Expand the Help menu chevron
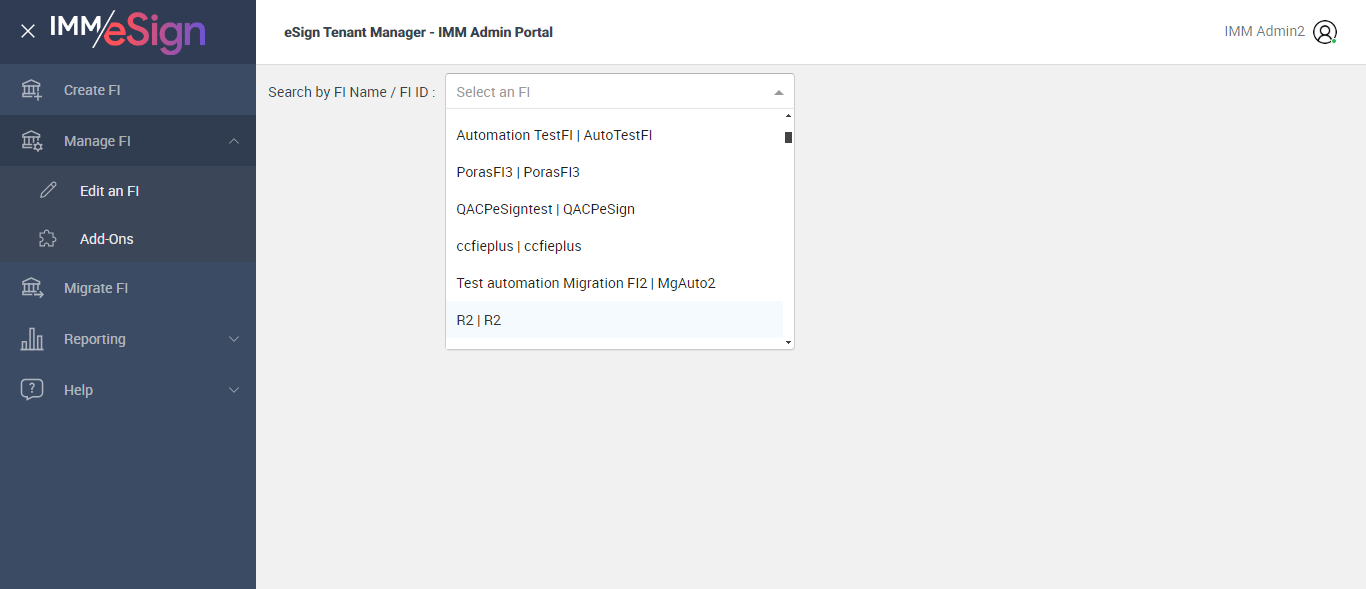1366x589 pixels. (x=234, y=390)
